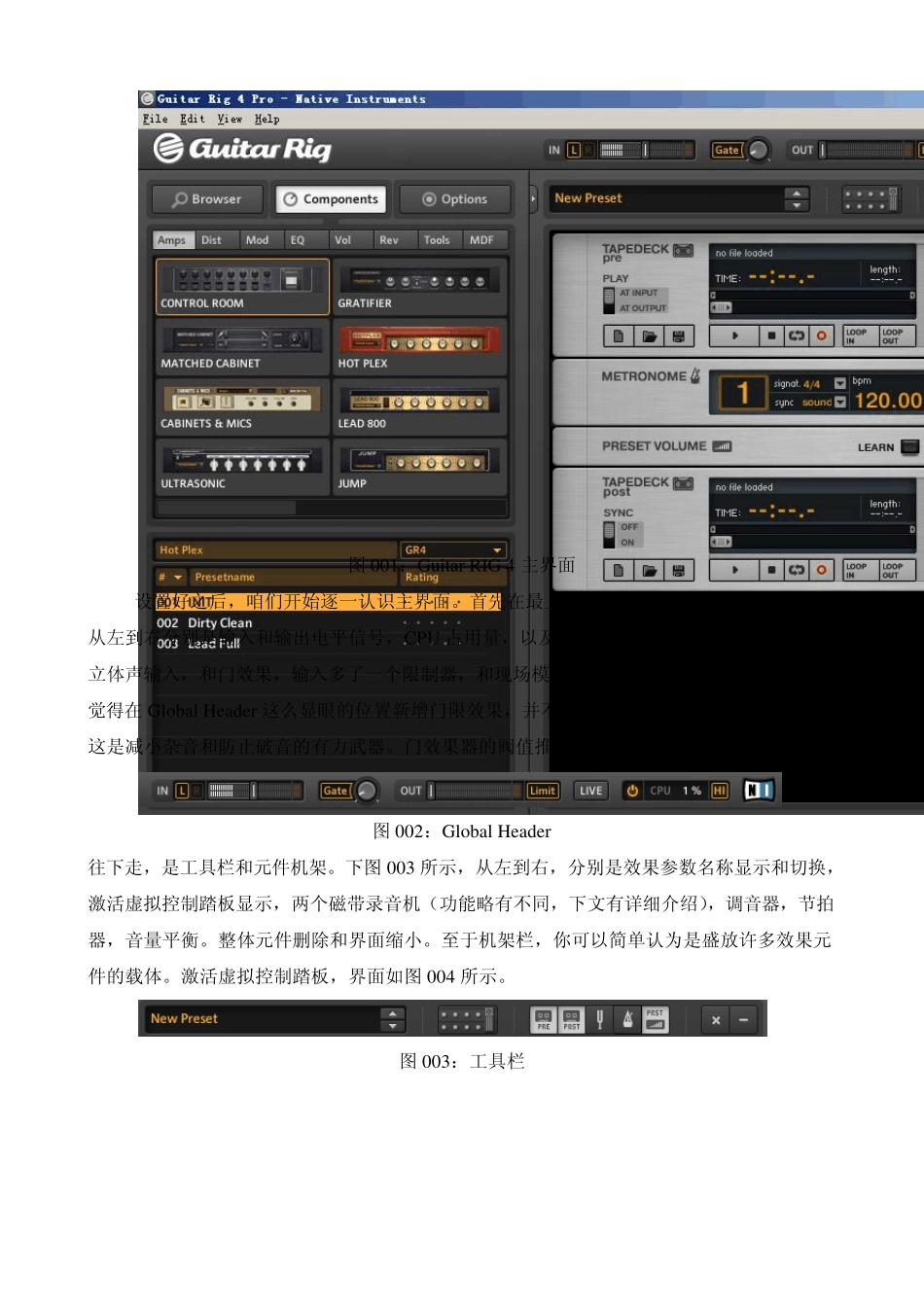
Task: Save recording in Tapedeck post
Action: tap(679, 571)
